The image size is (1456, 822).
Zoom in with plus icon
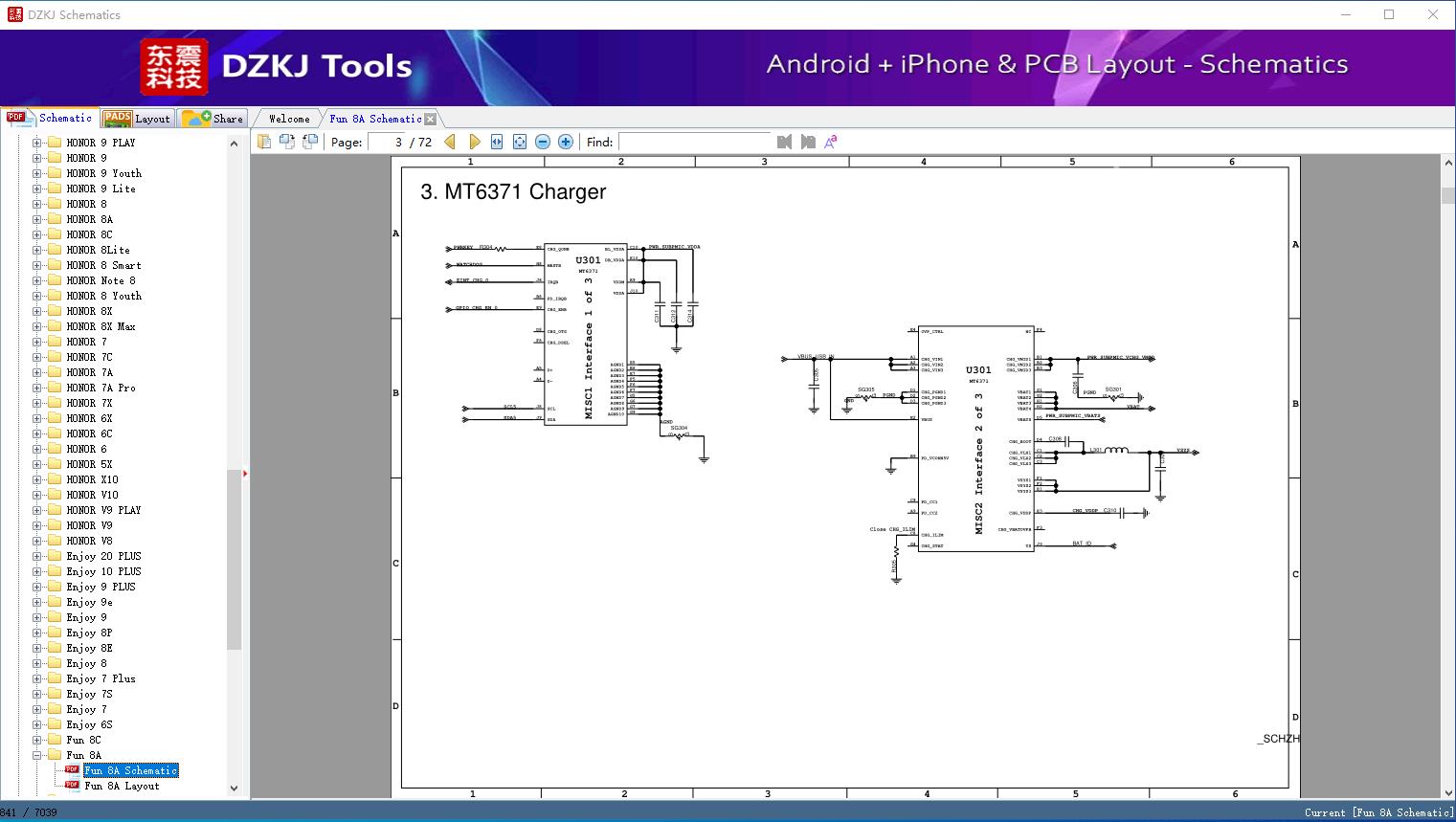pyautogui.click(x=566, y=142)
